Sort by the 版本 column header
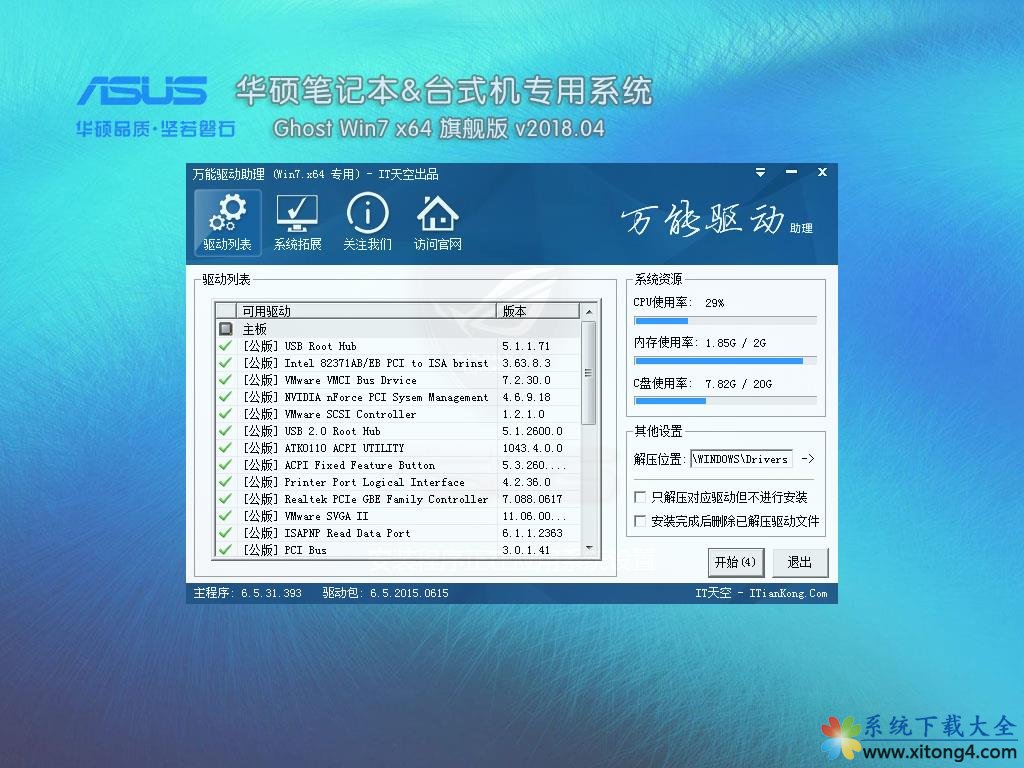Image resolution: width=1024 pixels, height=768 pixels. tap(537, 311)
